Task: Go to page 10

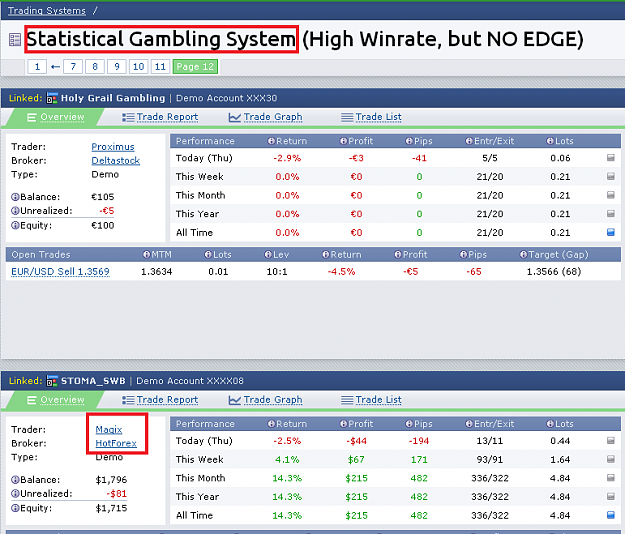Action: 138,67
